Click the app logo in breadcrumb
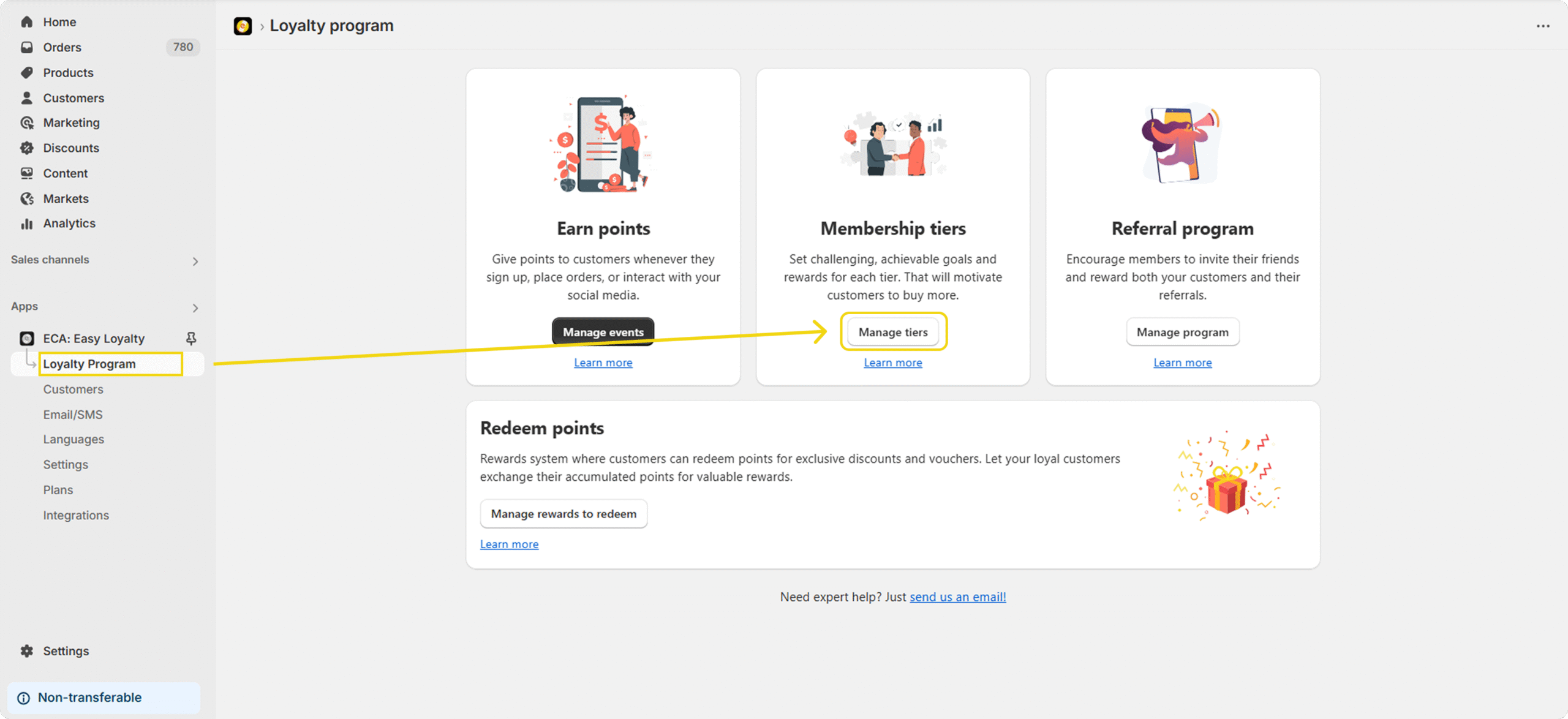This screenshot has width=1568, height=719. (243, 26)
